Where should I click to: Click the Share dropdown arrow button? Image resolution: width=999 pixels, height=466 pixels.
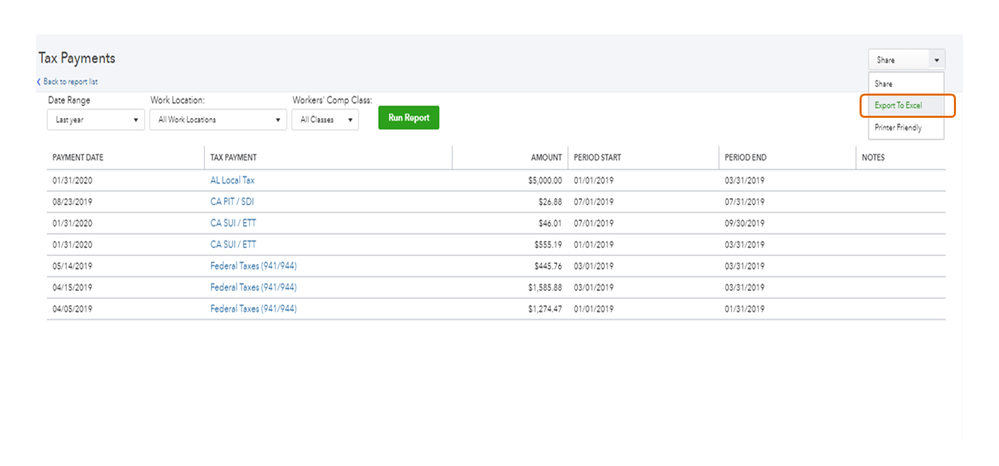[936, 60]
